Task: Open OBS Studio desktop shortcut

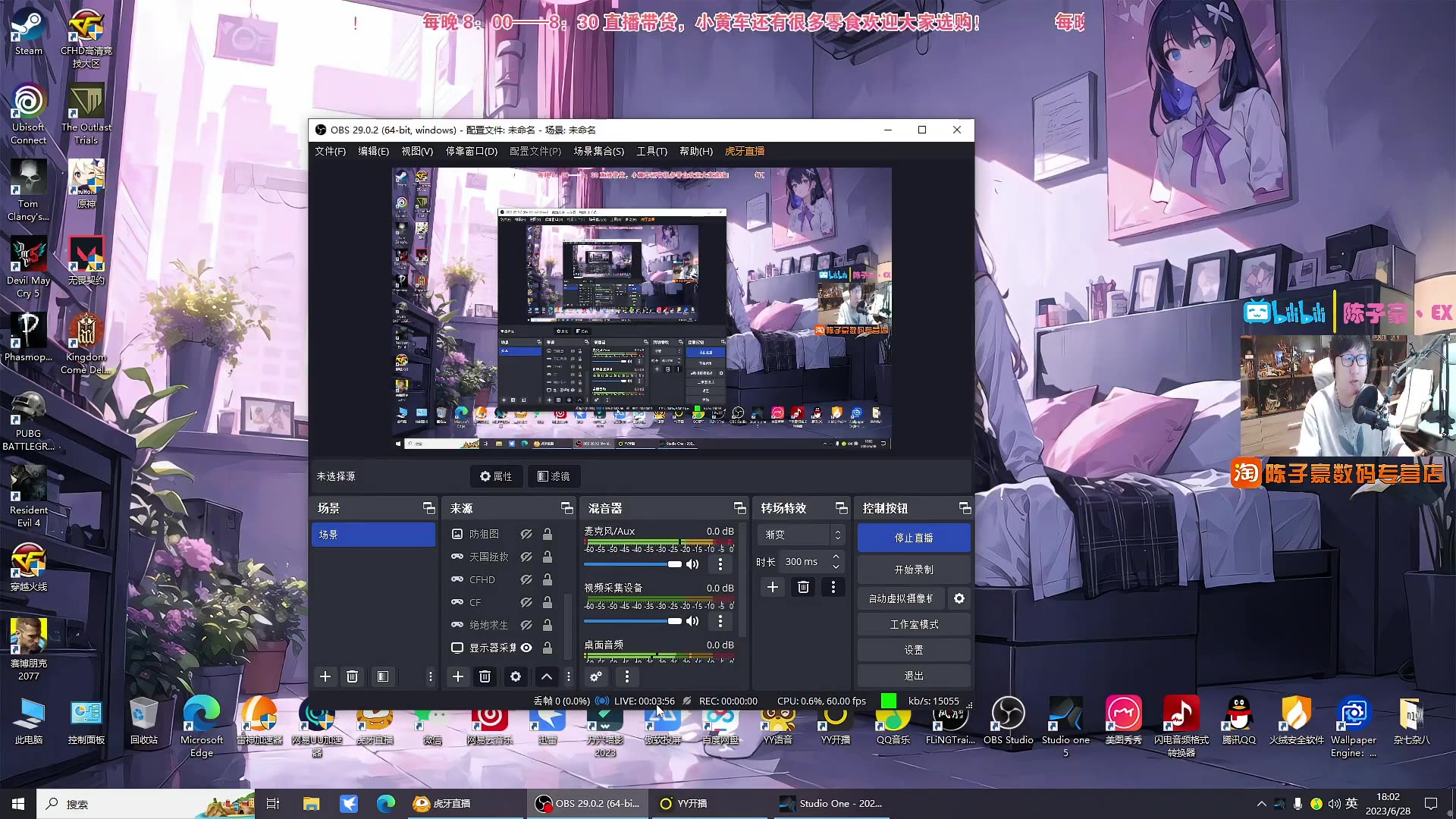Action: coord(1008,722)
